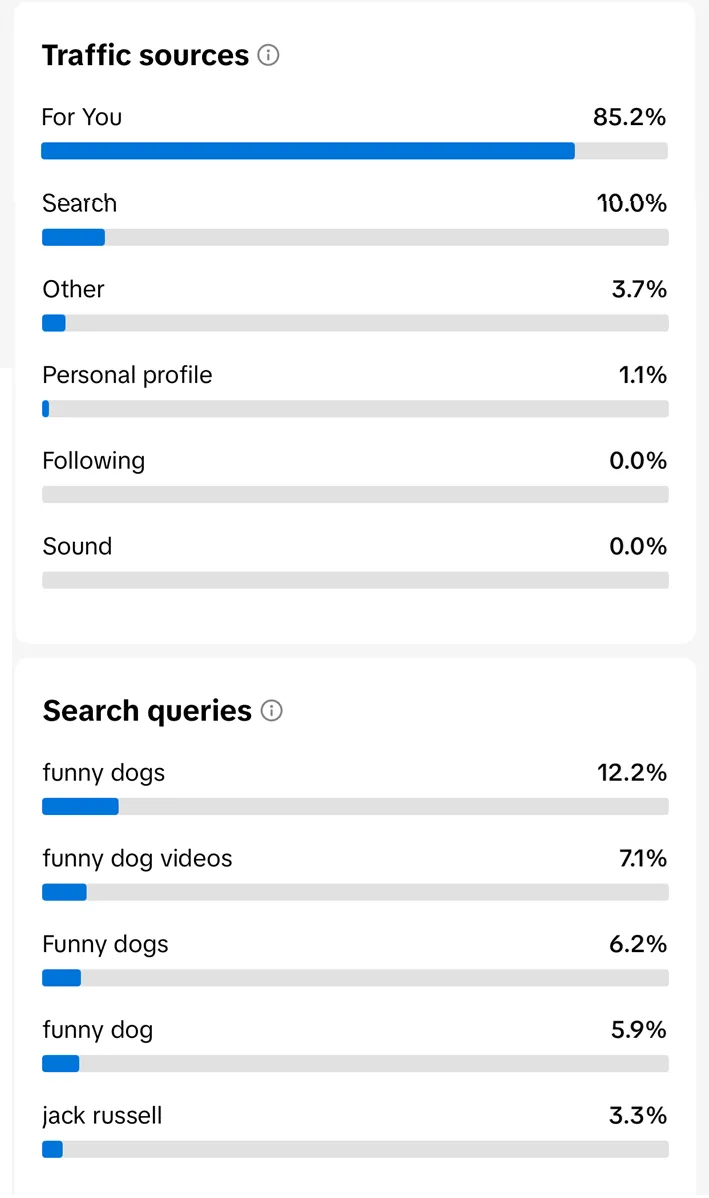This screenshot has height=1198, width=709.
Task: Click the Search queries section heading
Action: pos(146,710)
